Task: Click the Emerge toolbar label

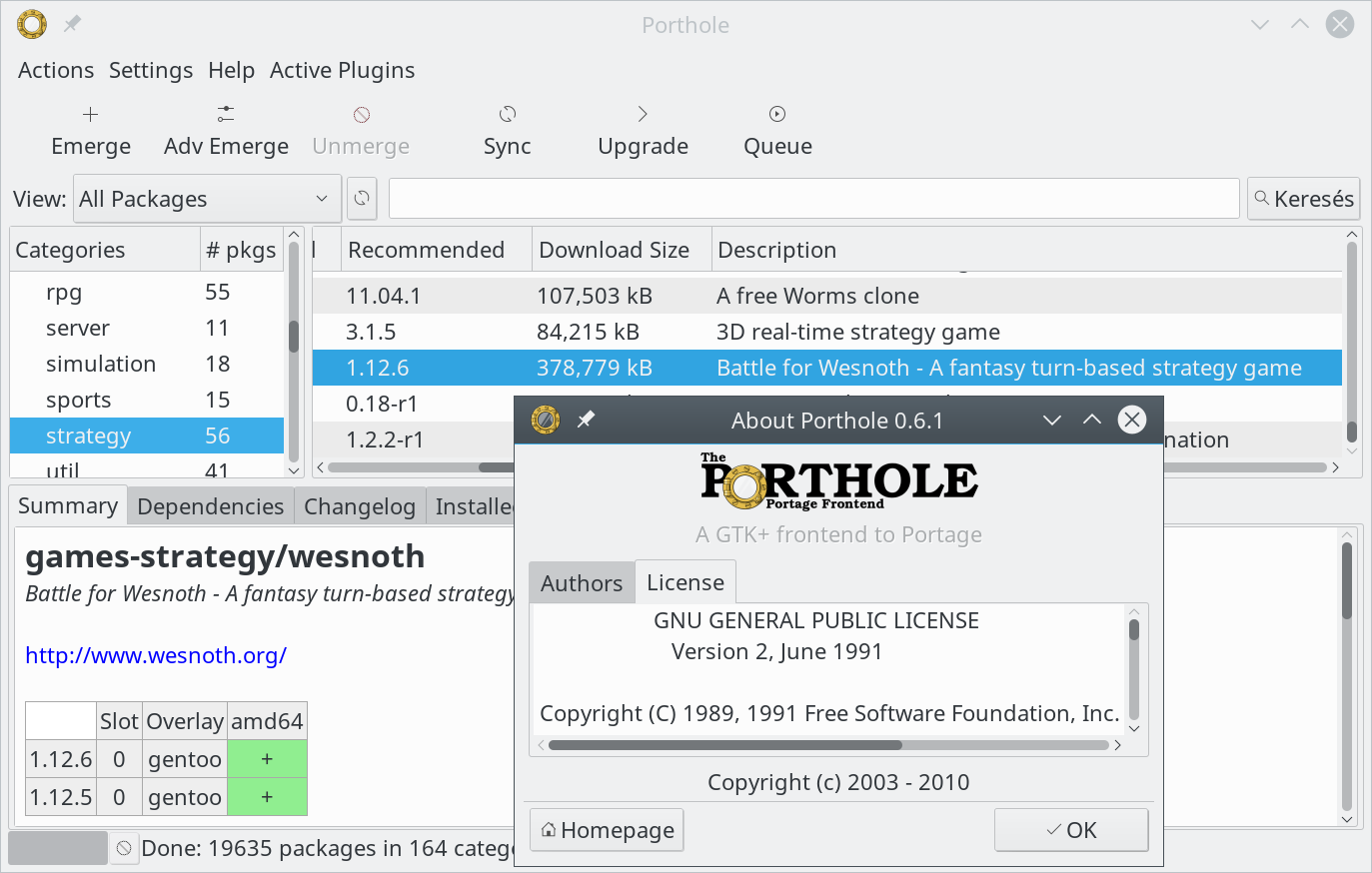Action: [x=91, y=146]
